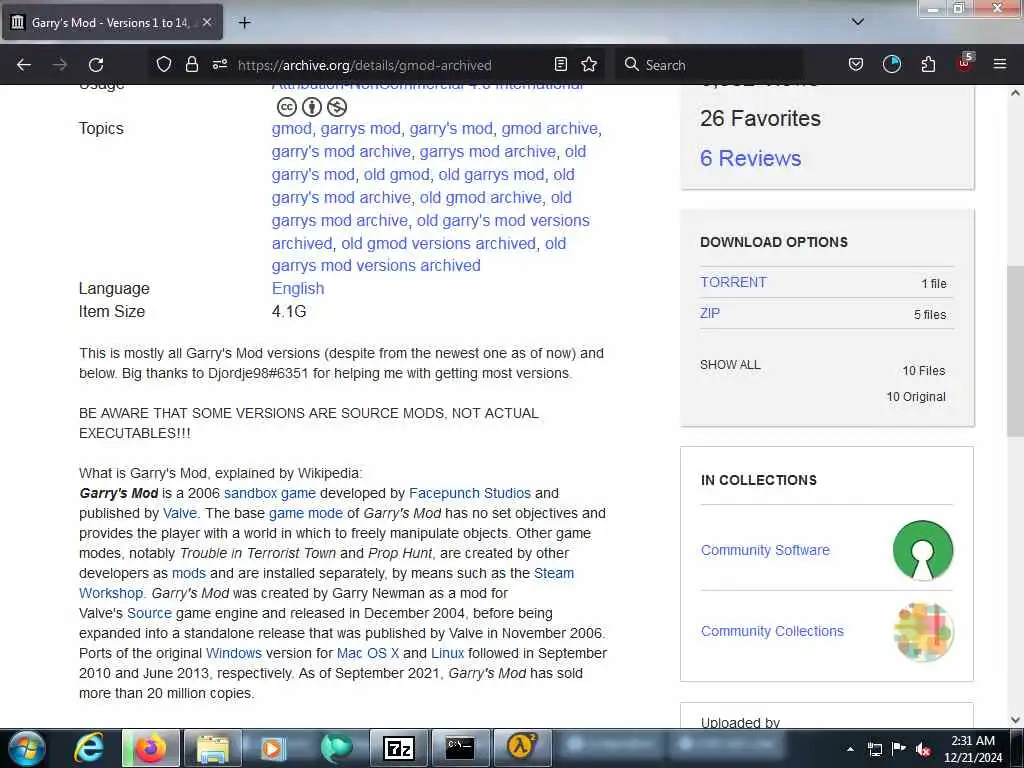Click the Firefox Search box
This screenshot has width=1024, height=768.
[x=709, y=65]
